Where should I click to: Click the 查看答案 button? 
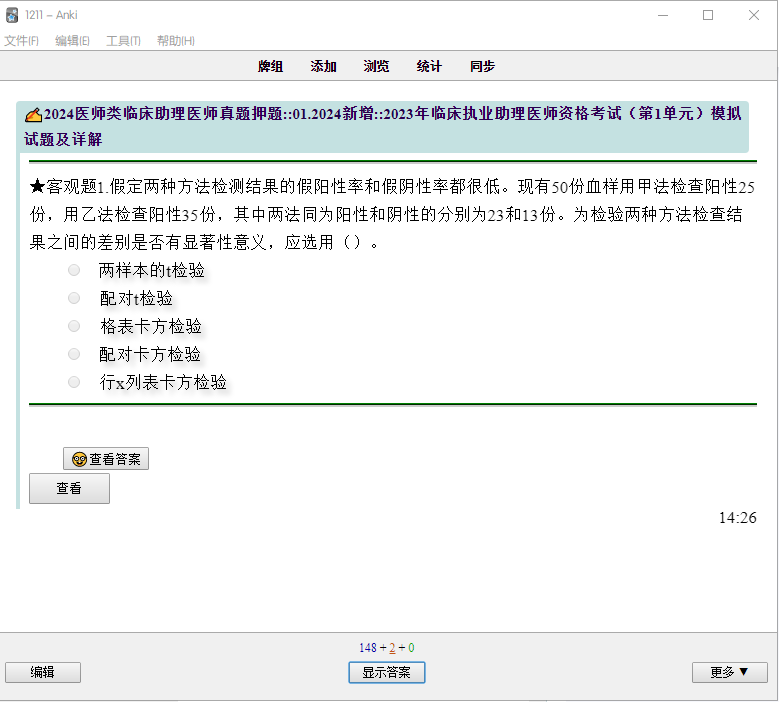106,459
